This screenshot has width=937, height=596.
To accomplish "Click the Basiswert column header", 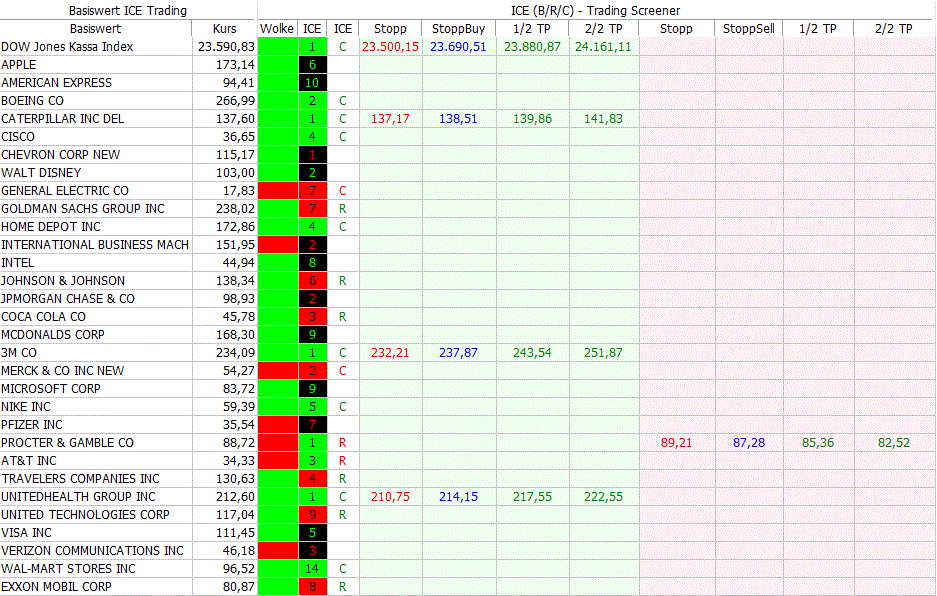I will (96, 29).
